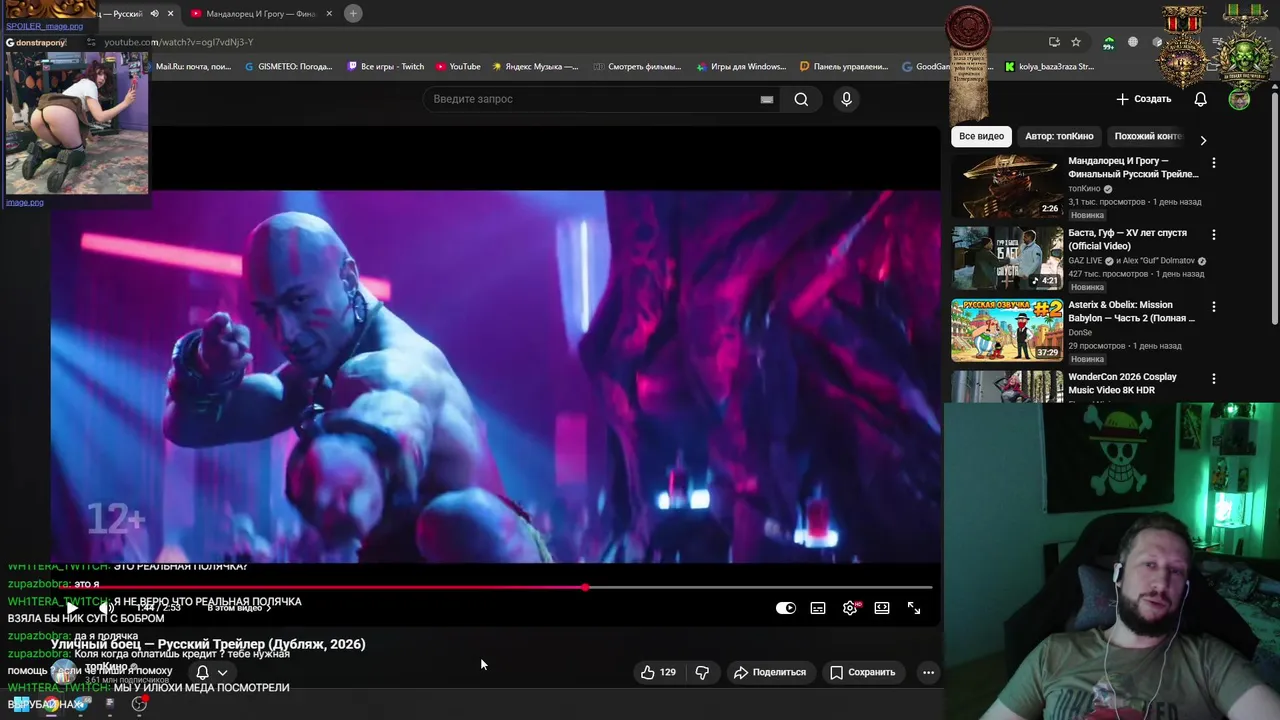1280x720 pixels.
Task: Close the active Русский browser tab
Action: point(170,14)
